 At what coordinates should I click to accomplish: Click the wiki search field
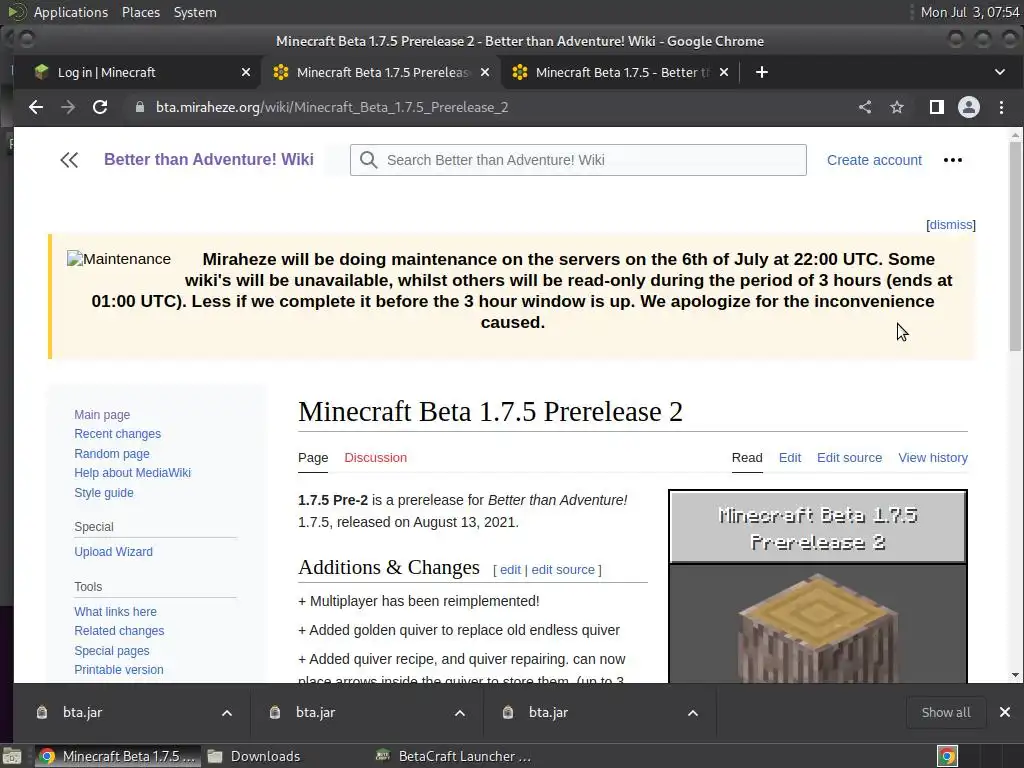coord(578,160)
